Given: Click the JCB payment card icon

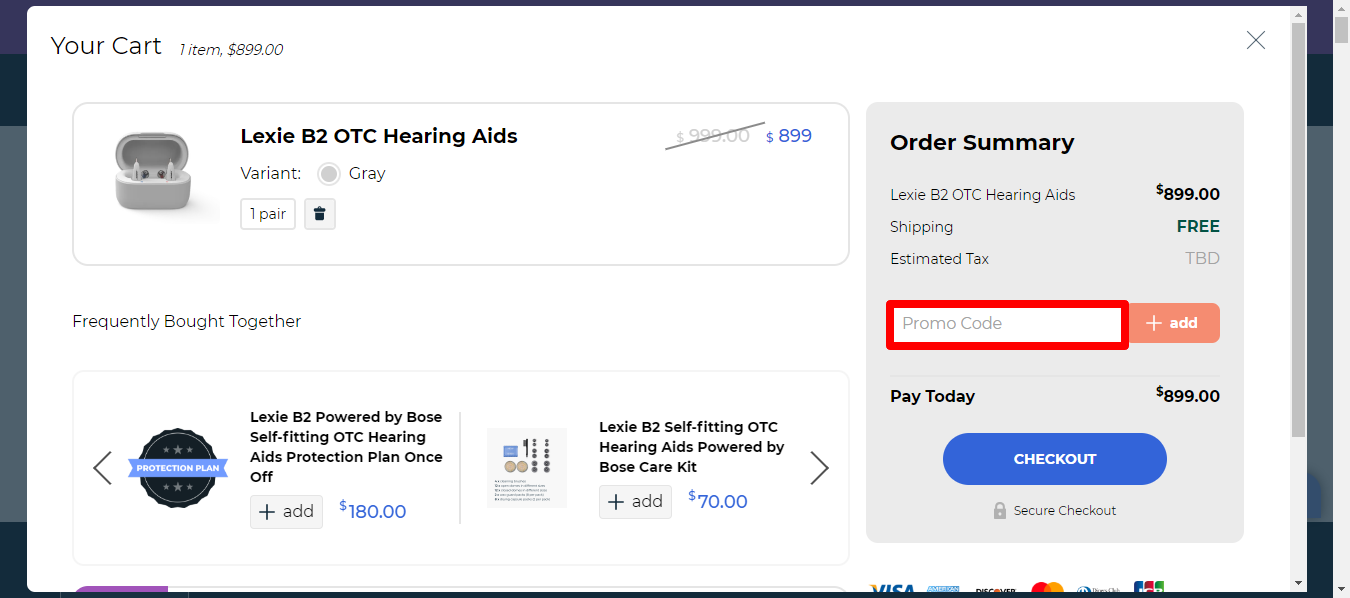Looking at the screenshot, I should click(x=1148, y=589).
